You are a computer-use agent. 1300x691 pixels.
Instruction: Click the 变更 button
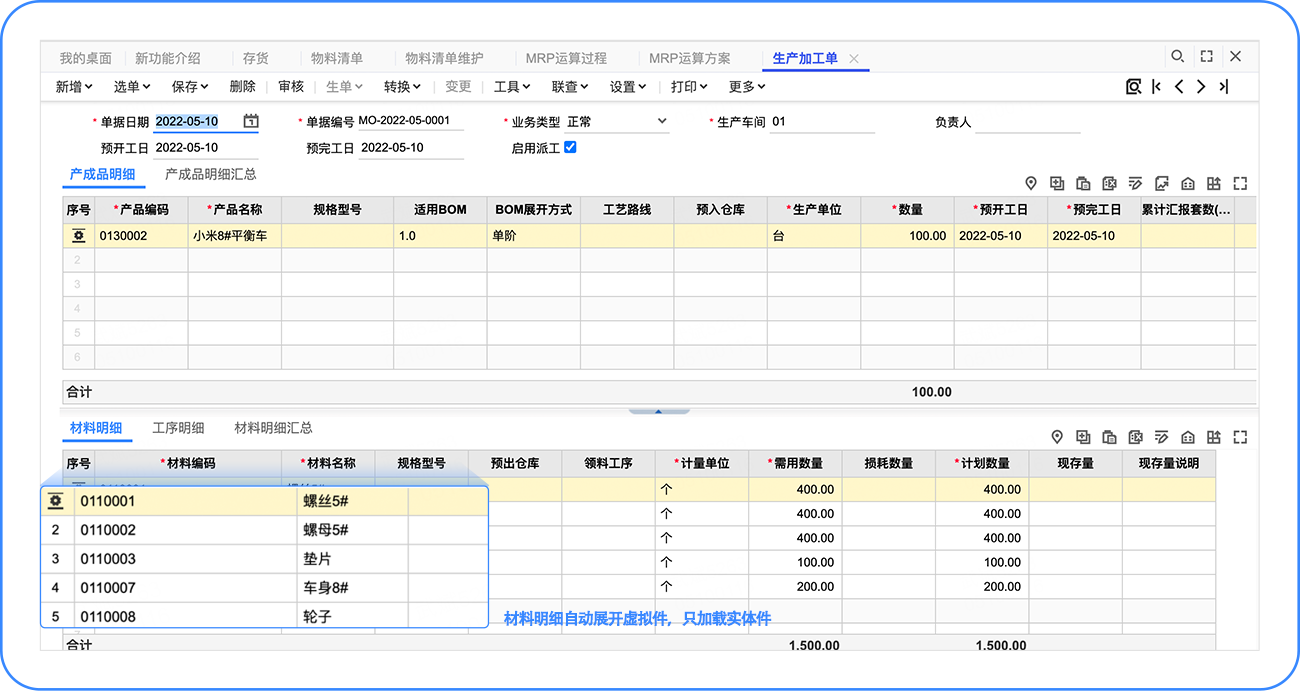(x=458, y=87)
